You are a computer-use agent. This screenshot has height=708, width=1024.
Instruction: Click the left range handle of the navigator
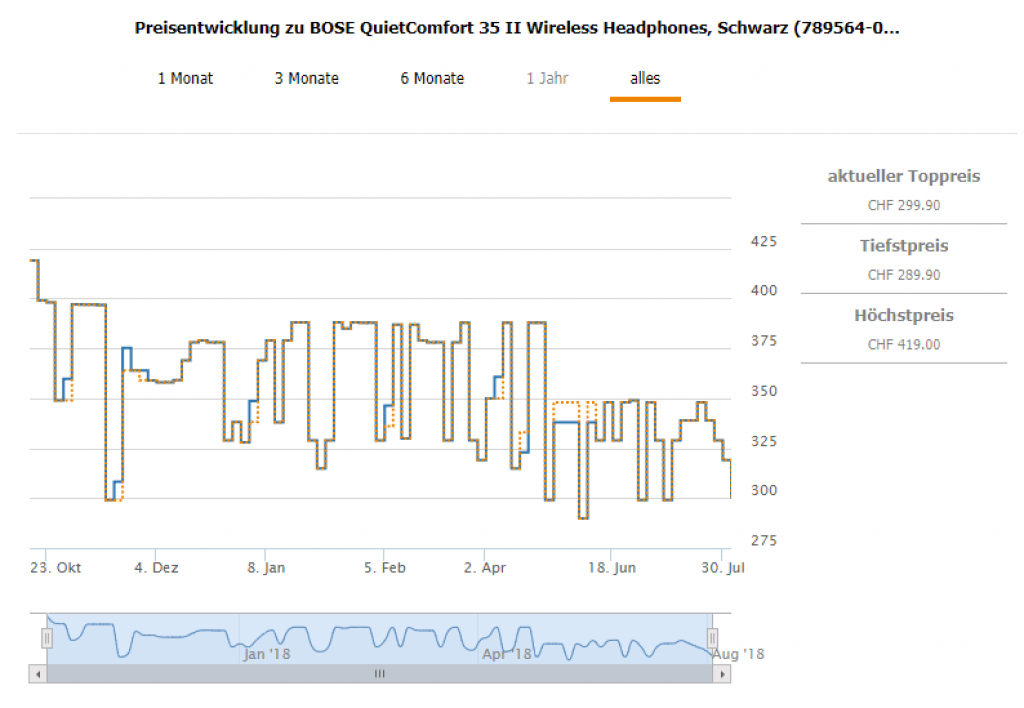[46, 637]
